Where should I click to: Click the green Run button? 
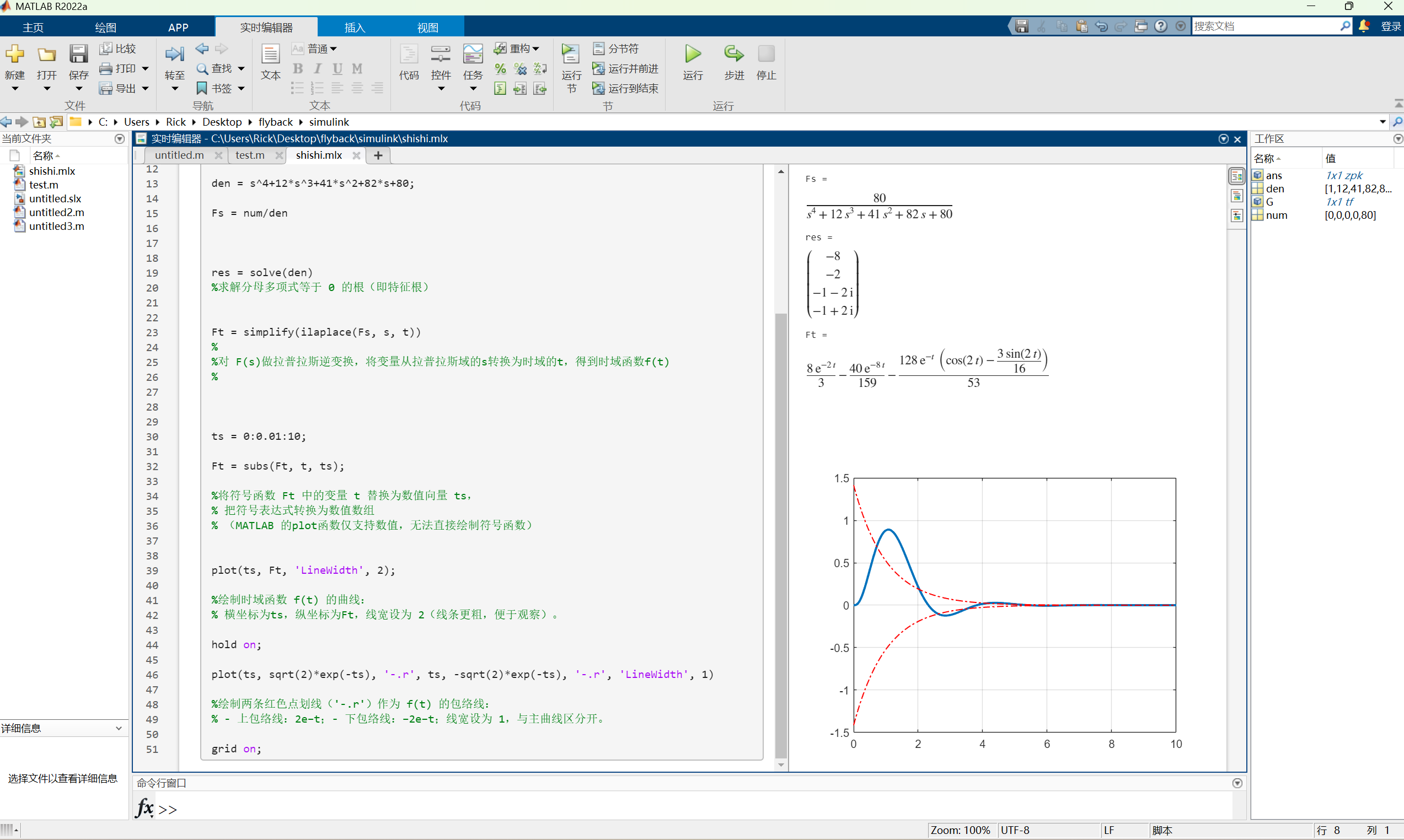[693, 55]
